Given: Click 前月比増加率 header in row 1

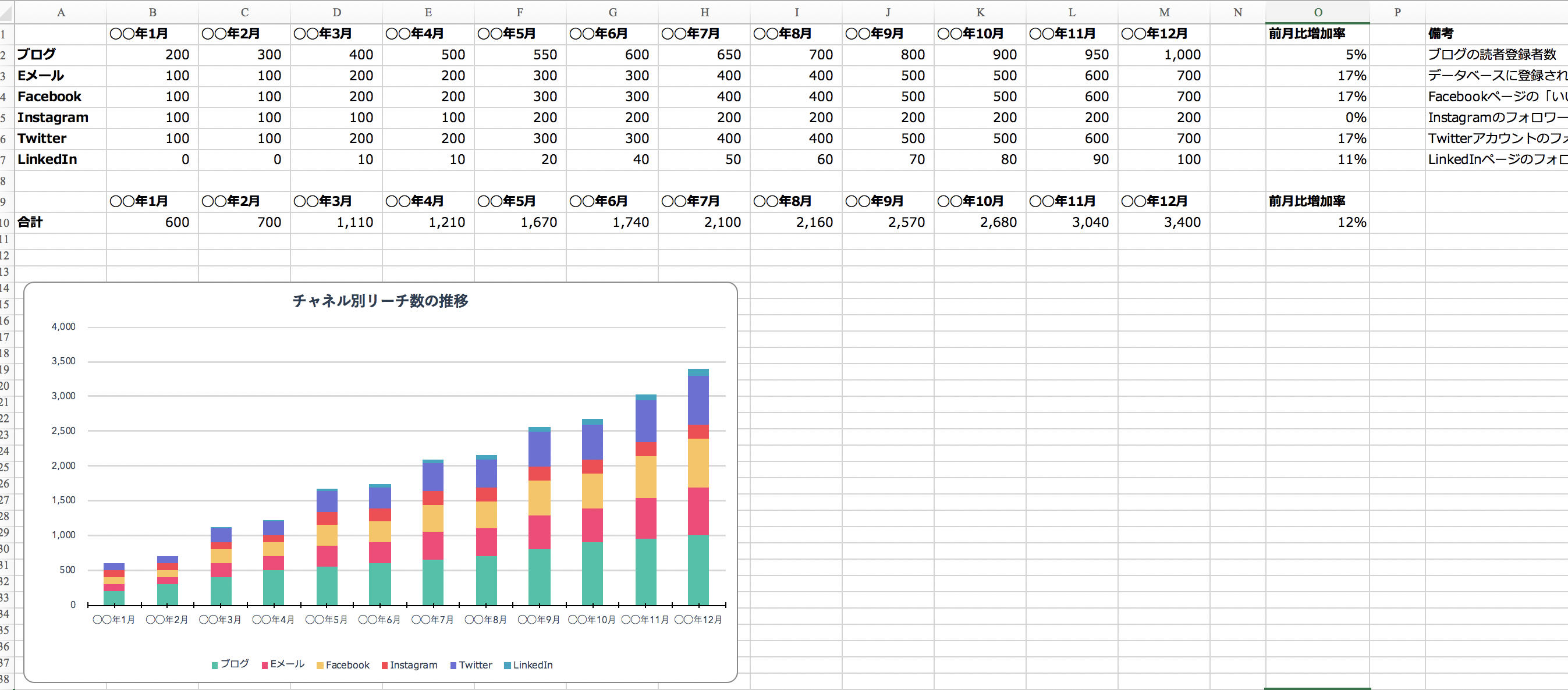Looking at the screenshot, I should click(x=1317, y=34).
